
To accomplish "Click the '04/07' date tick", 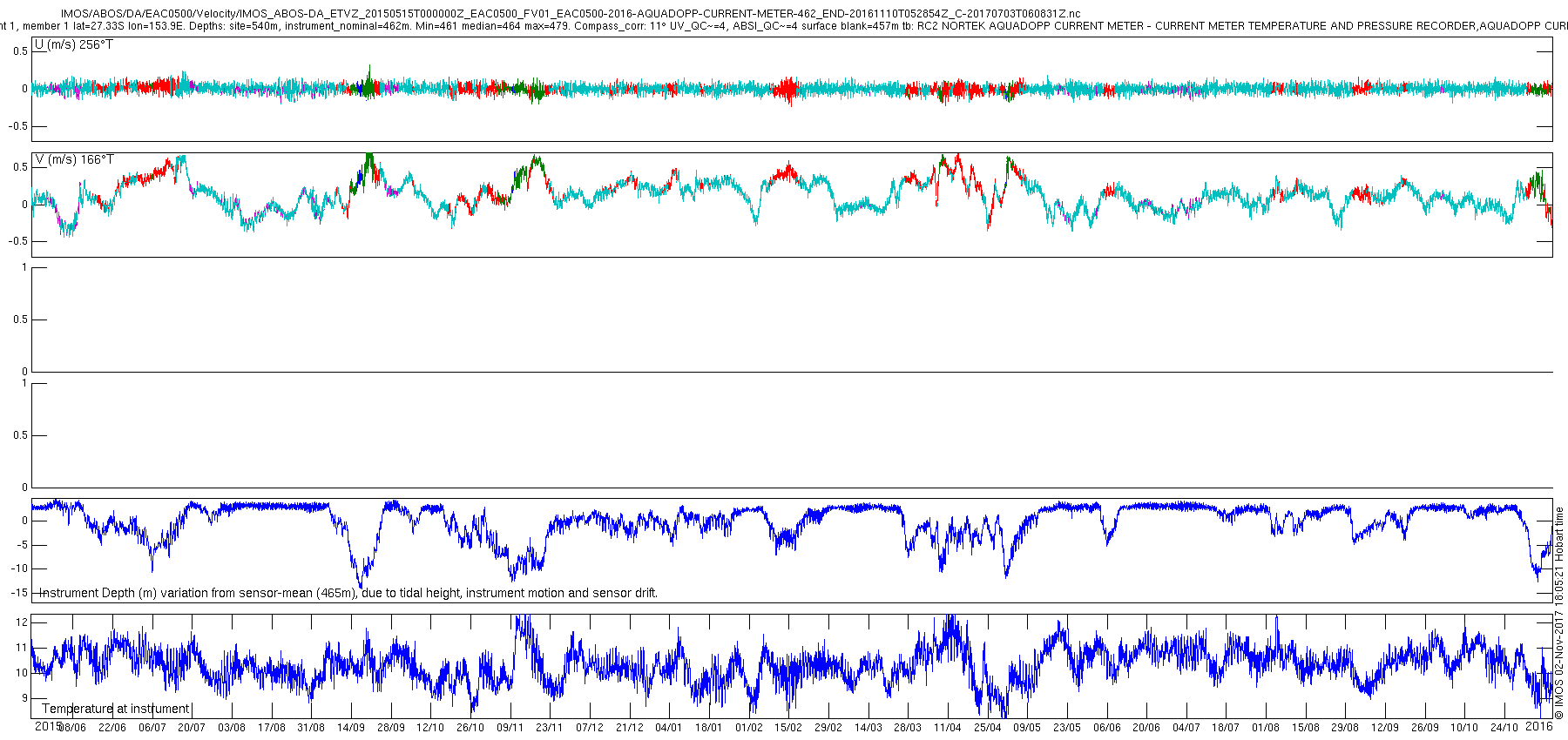I will [1186, 728].
